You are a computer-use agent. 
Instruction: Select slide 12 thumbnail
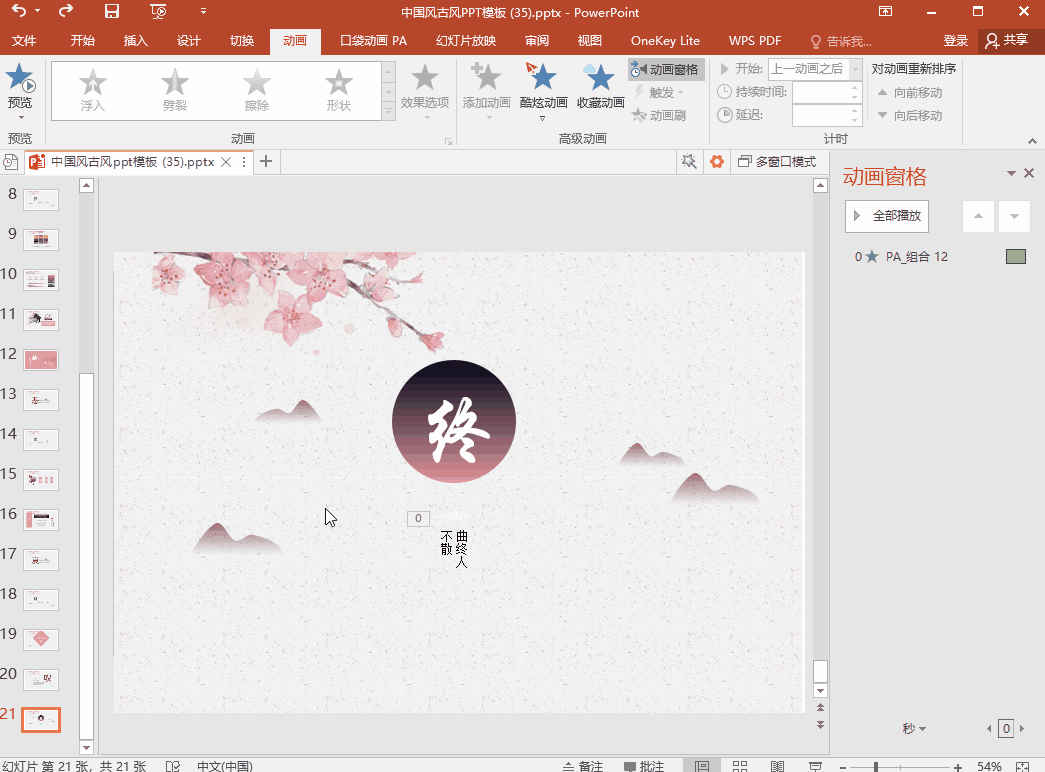click(x=41, y=360)
